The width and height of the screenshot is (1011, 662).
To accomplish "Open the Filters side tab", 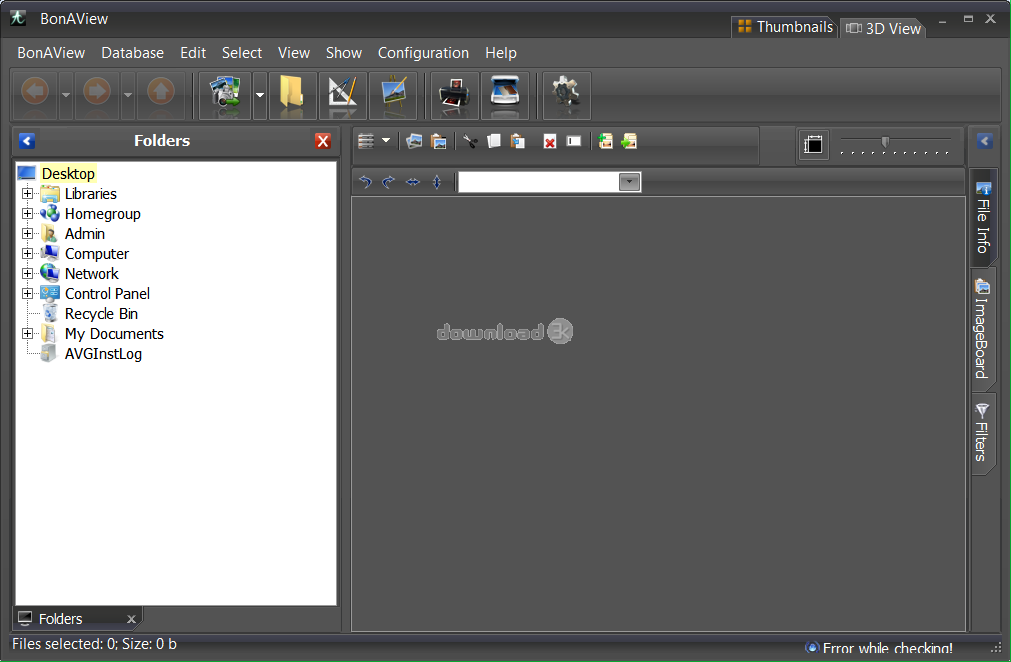I will coord(981,433).
